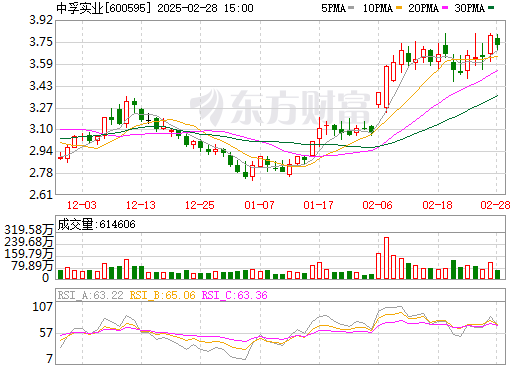
Task: Click the 02-06 date axis label
Action: [378, 205]
